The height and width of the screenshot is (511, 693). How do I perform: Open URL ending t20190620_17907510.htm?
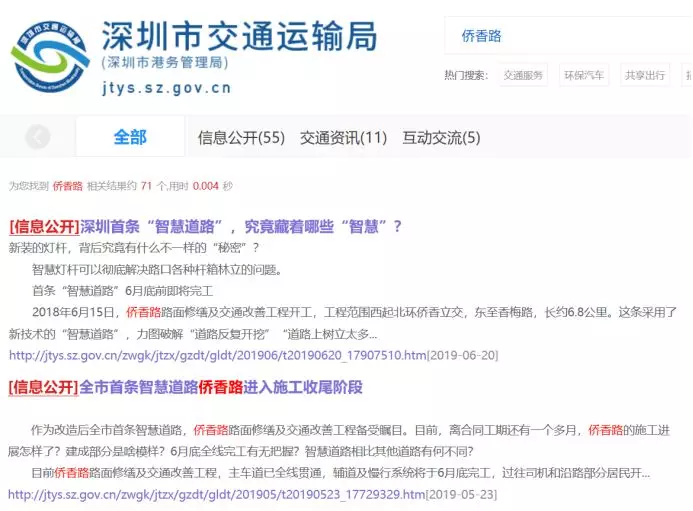coord(218,355)
